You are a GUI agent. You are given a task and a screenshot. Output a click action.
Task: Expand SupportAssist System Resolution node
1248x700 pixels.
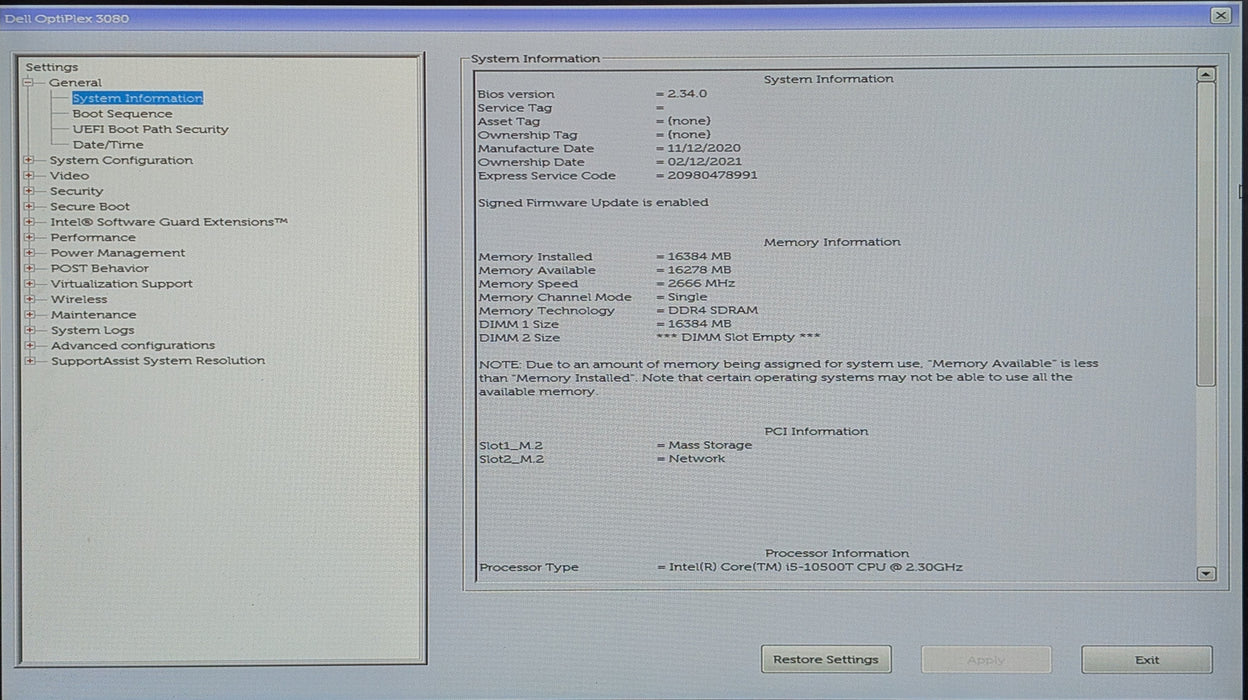(x=29, y=361)
